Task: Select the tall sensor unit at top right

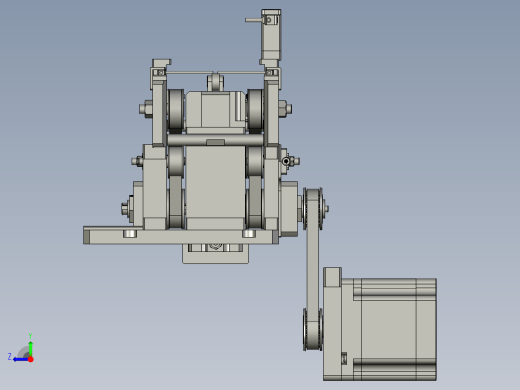Action: pyautogui.click(x=271, y=35)
